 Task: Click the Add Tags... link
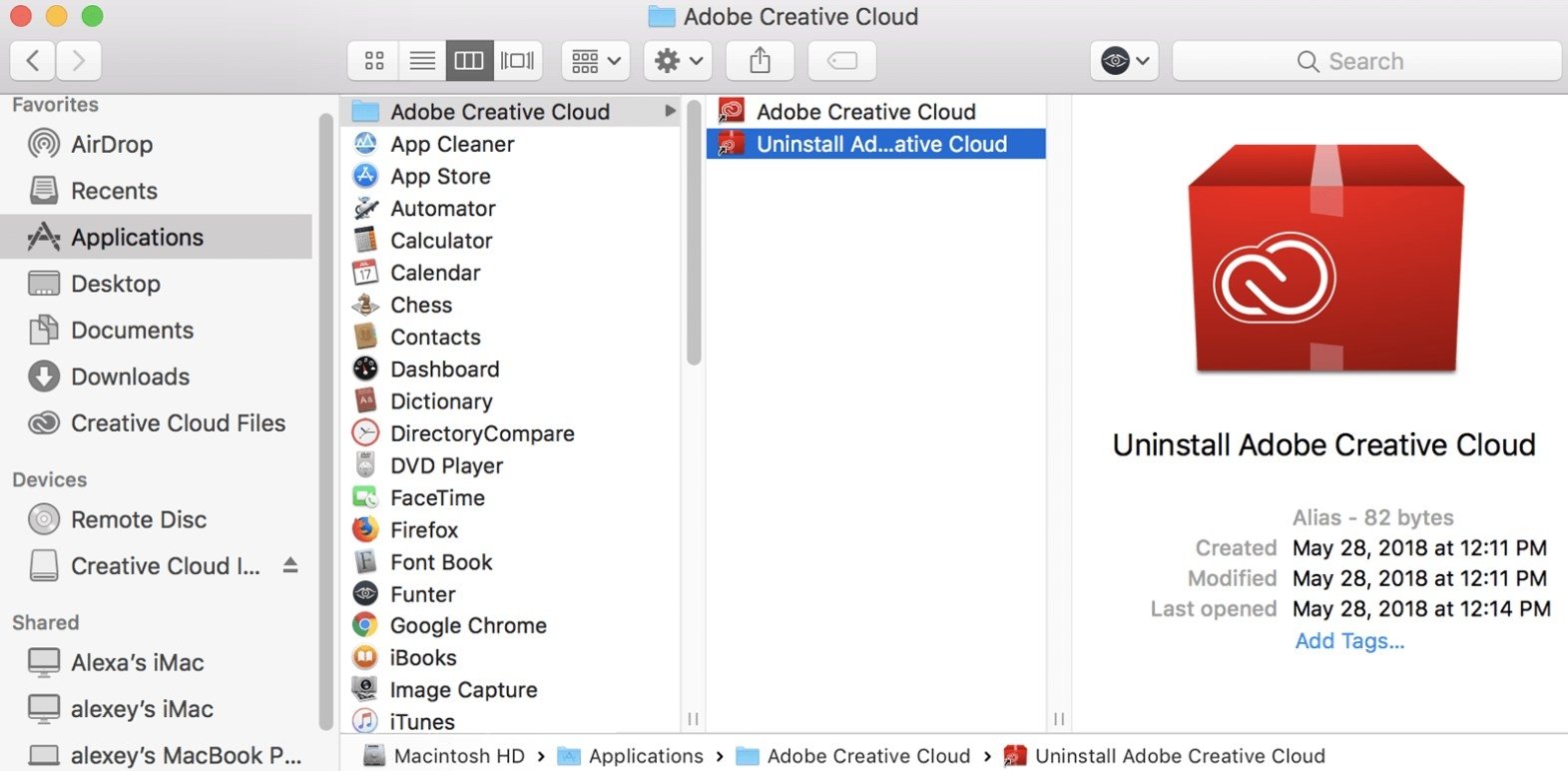[x=1349, y=641]
